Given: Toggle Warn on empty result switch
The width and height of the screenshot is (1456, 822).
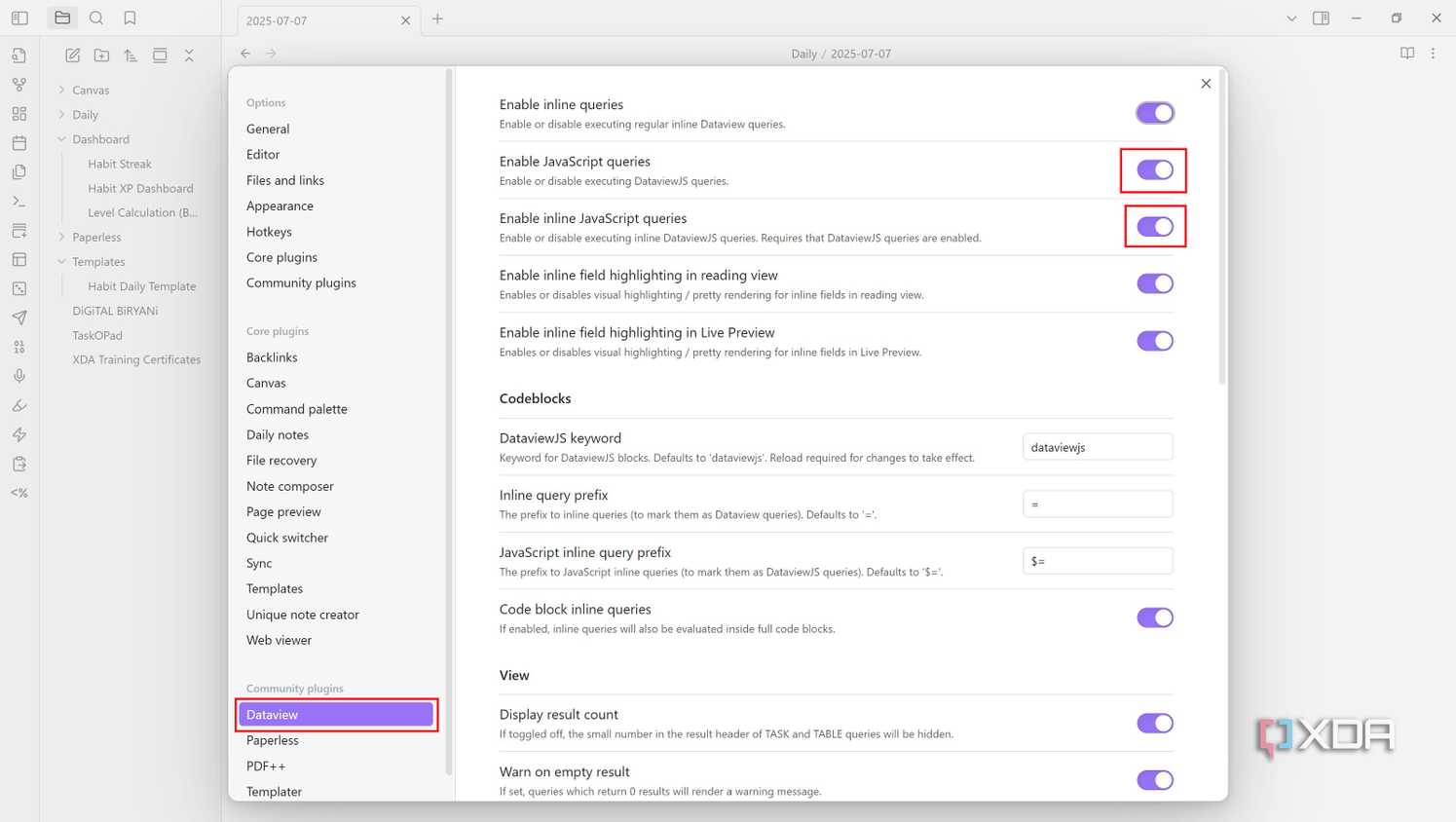Looking at the screenshot, I should click(x=1155, y=780).
